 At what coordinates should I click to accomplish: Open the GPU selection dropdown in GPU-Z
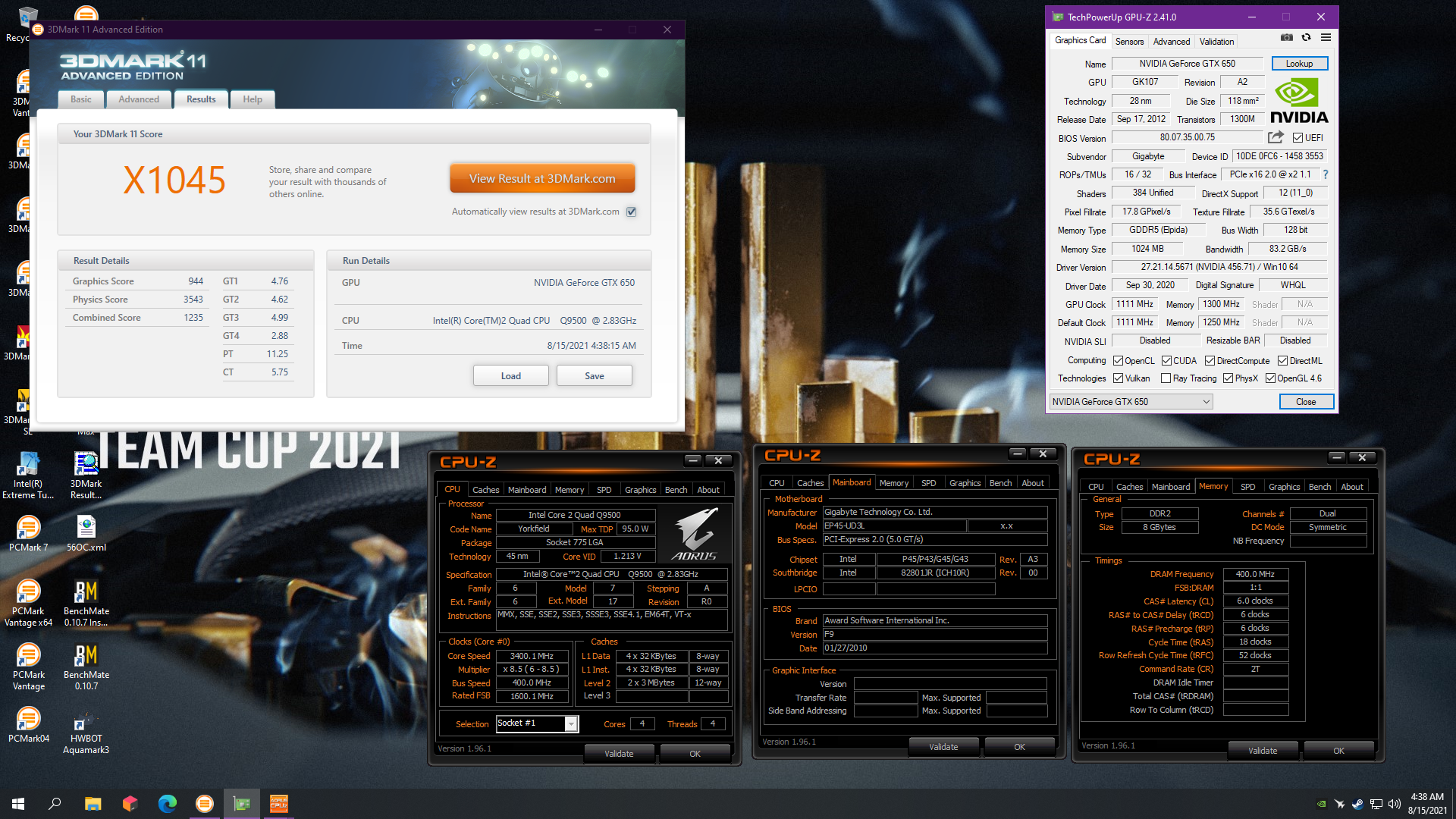click(1131, 402)
